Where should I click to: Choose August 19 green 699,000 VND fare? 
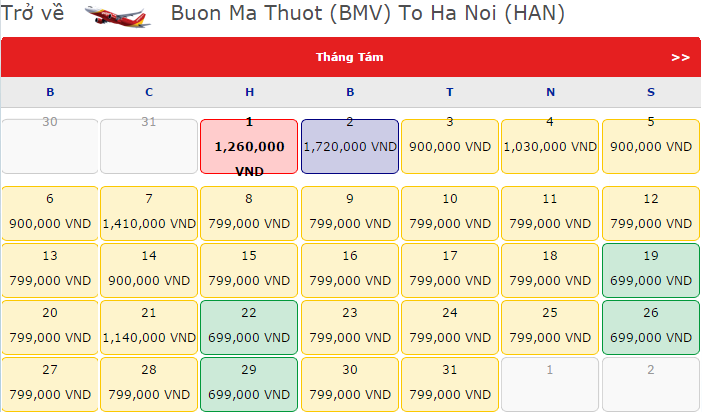click(651, 269)
